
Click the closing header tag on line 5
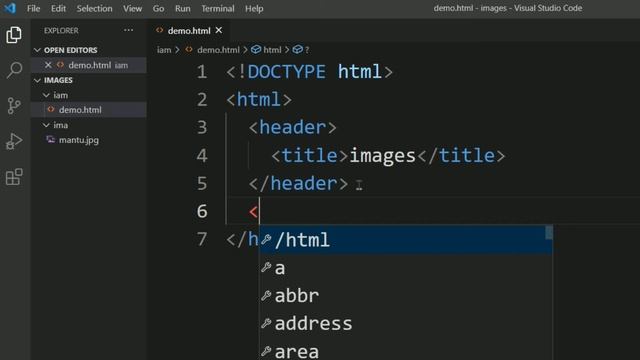(x=299, y=184)
